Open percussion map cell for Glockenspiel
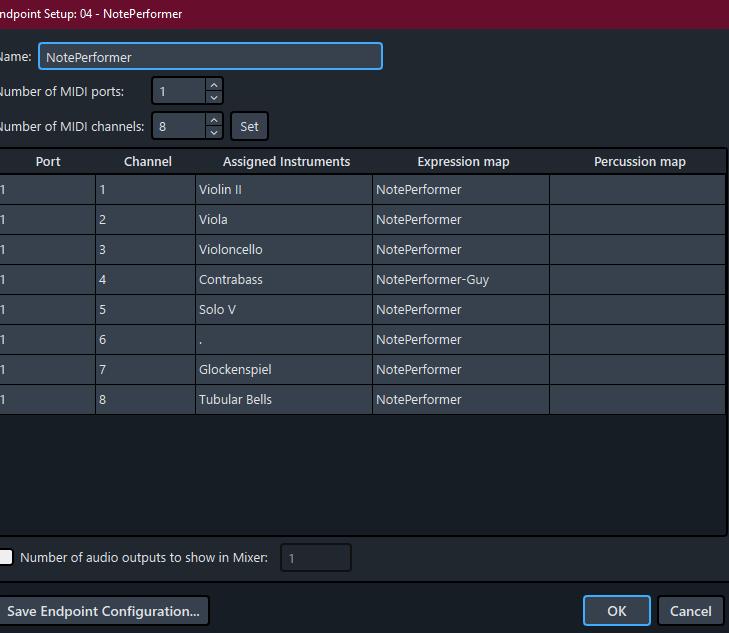This screenshot has width=729, height=633. (637, 369)
